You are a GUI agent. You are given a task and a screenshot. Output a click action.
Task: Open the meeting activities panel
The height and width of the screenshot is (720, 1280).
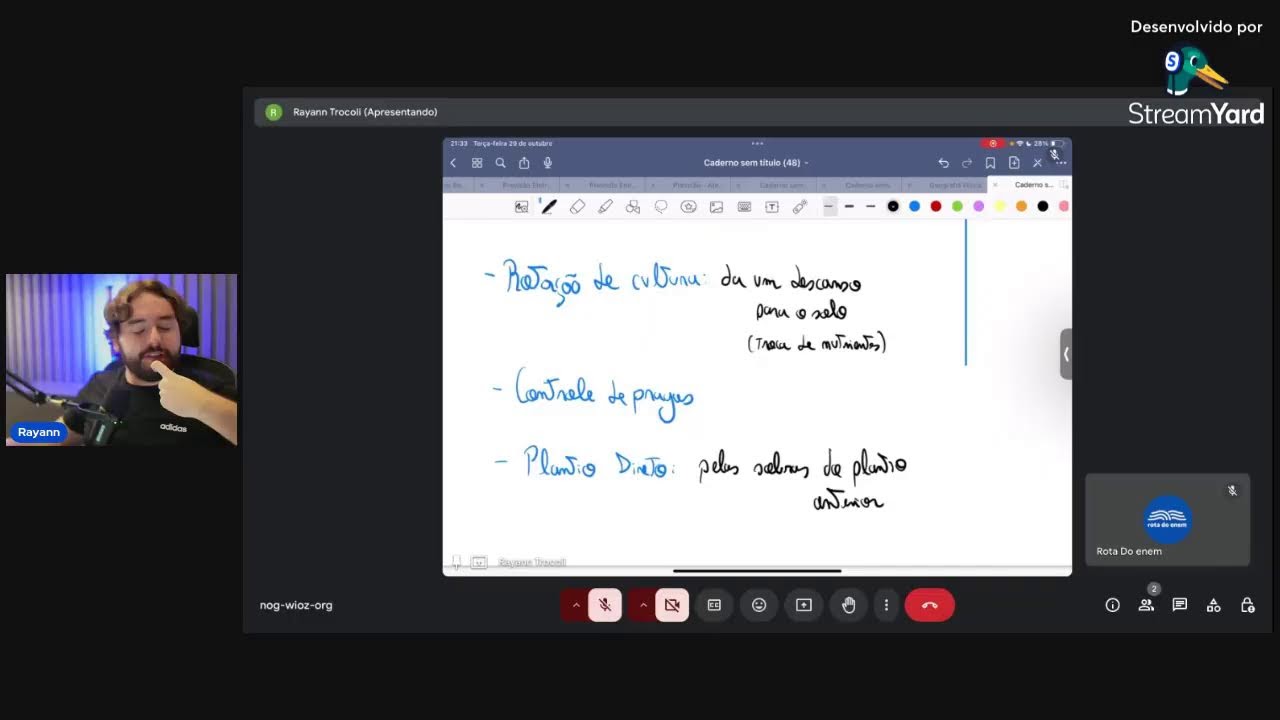1213,605
